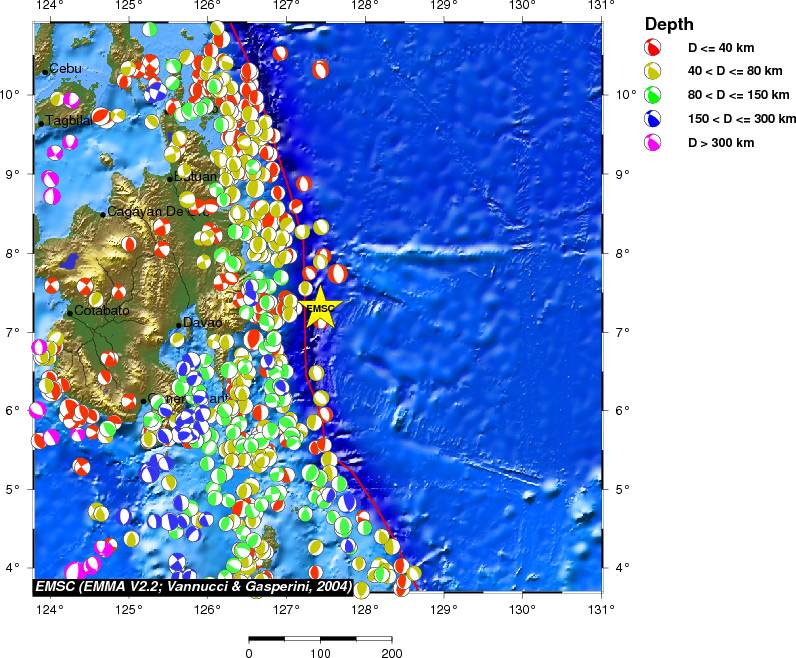The width and height of the screenshot is (796, 658).
Task: Click the Cebu city label
Action: coord(68,69)
